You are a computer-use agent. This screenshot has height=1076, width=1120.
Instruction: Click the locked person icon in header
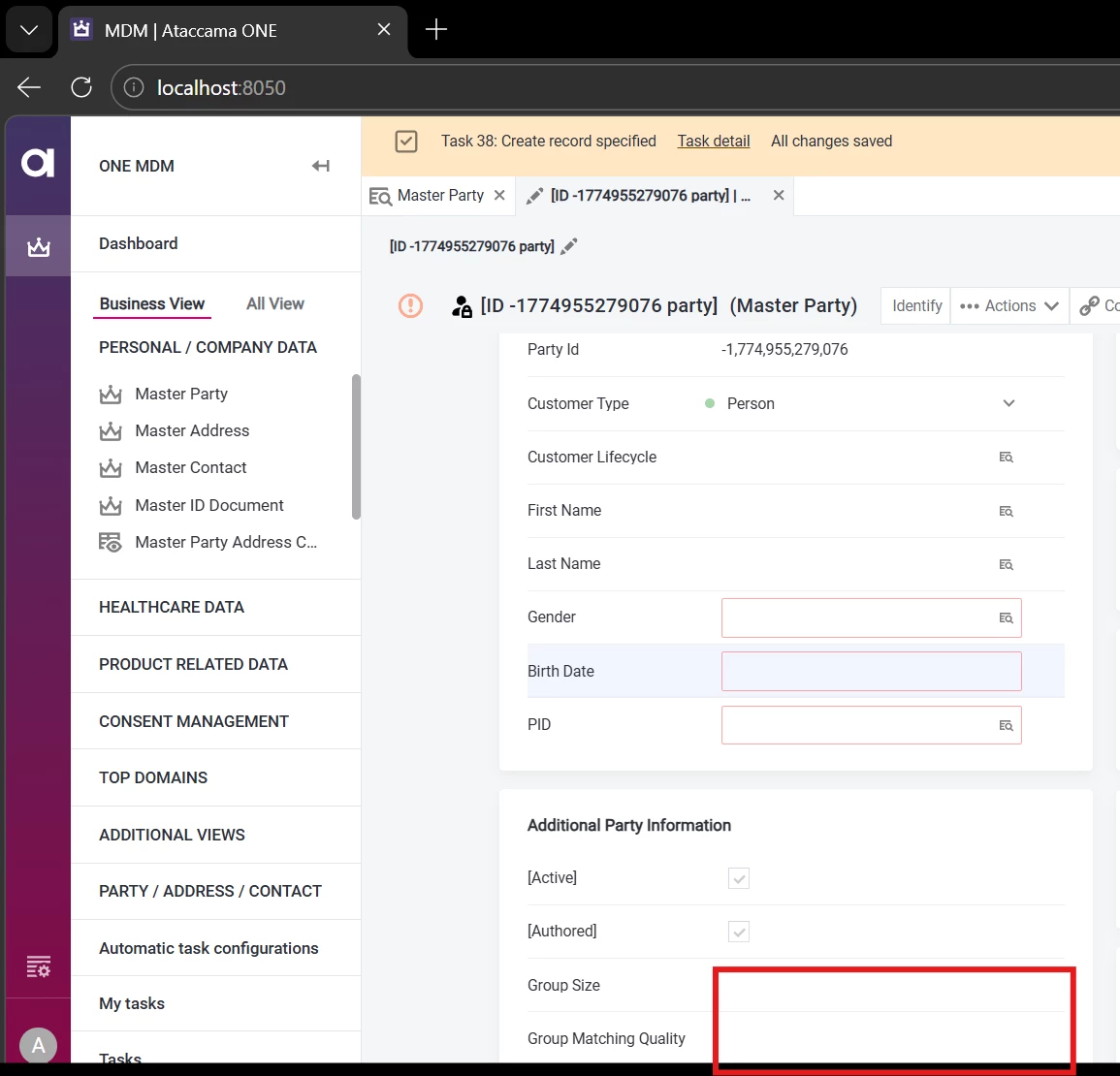462,306
